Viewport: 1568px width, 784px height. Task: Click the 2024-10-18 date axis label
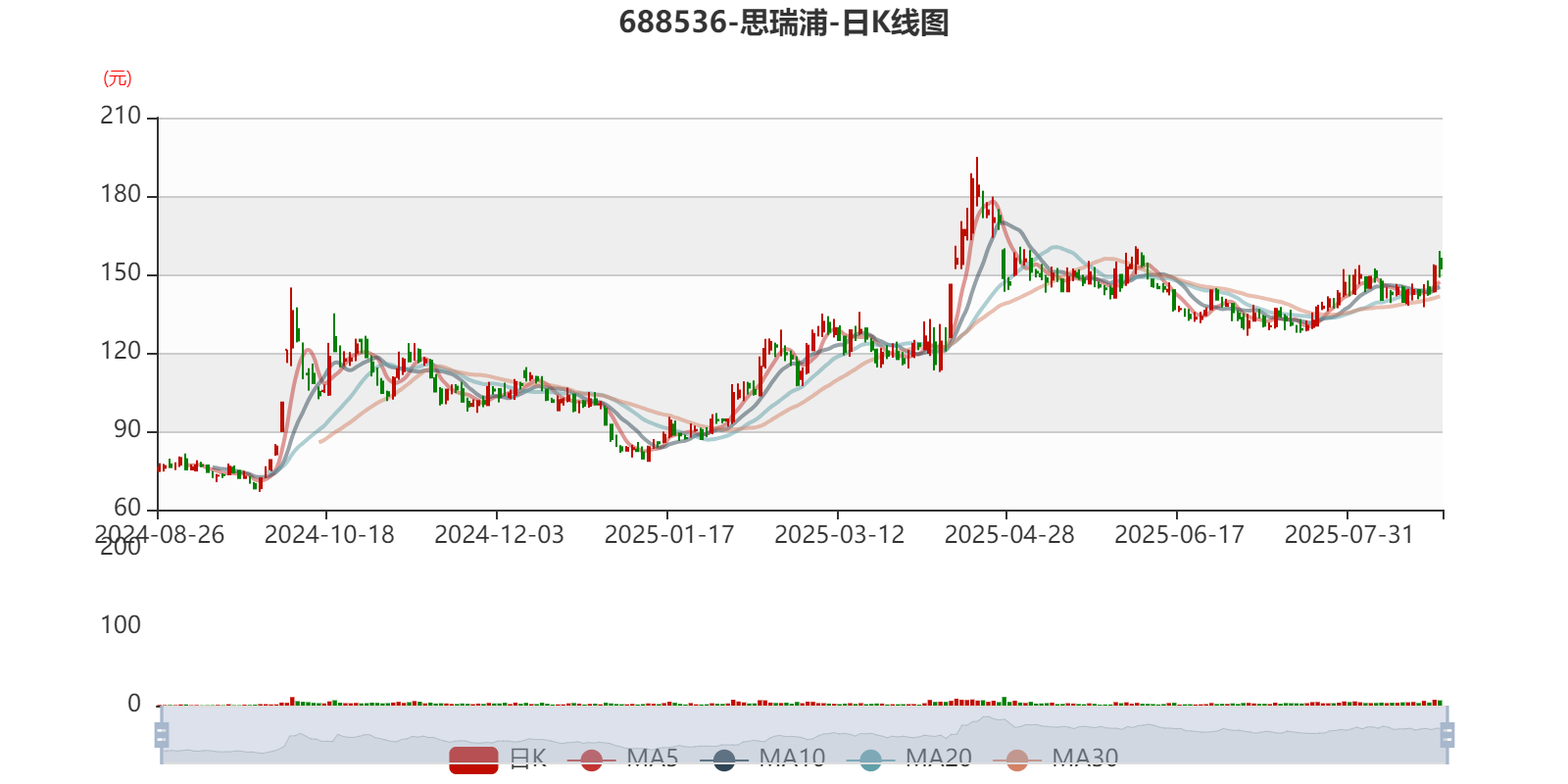329,535
